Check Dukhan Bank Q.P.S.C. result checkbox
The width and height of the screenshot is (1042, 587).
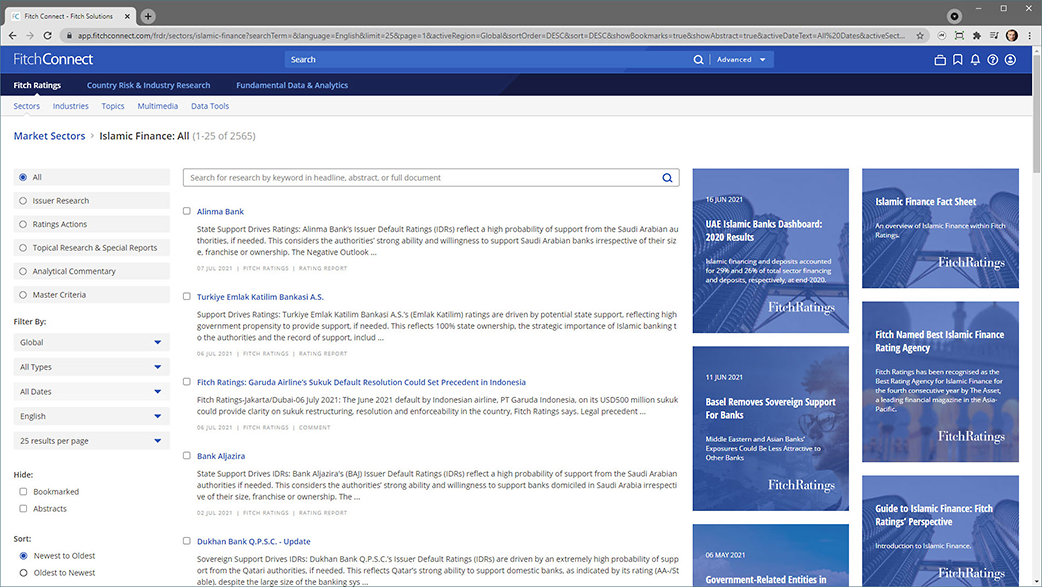click(187, 541)
